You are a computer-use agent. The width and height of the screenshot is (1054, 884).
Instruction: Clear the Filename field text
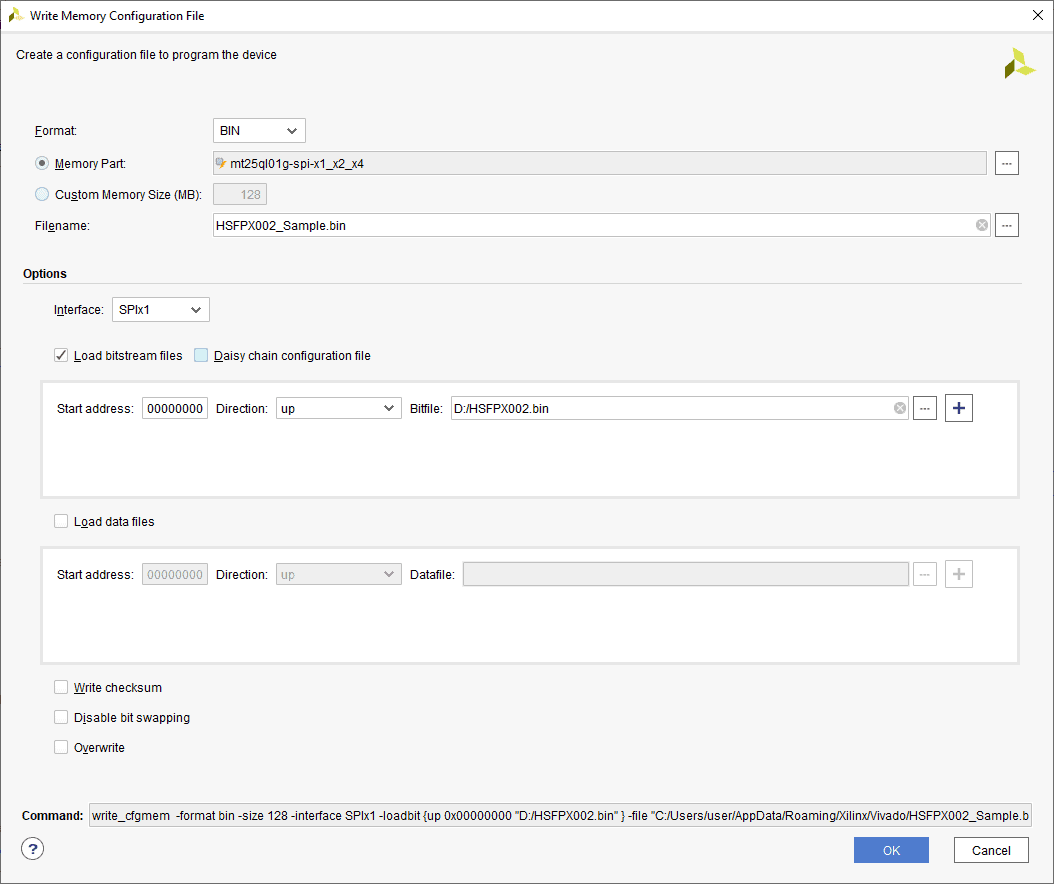[982, 226]
